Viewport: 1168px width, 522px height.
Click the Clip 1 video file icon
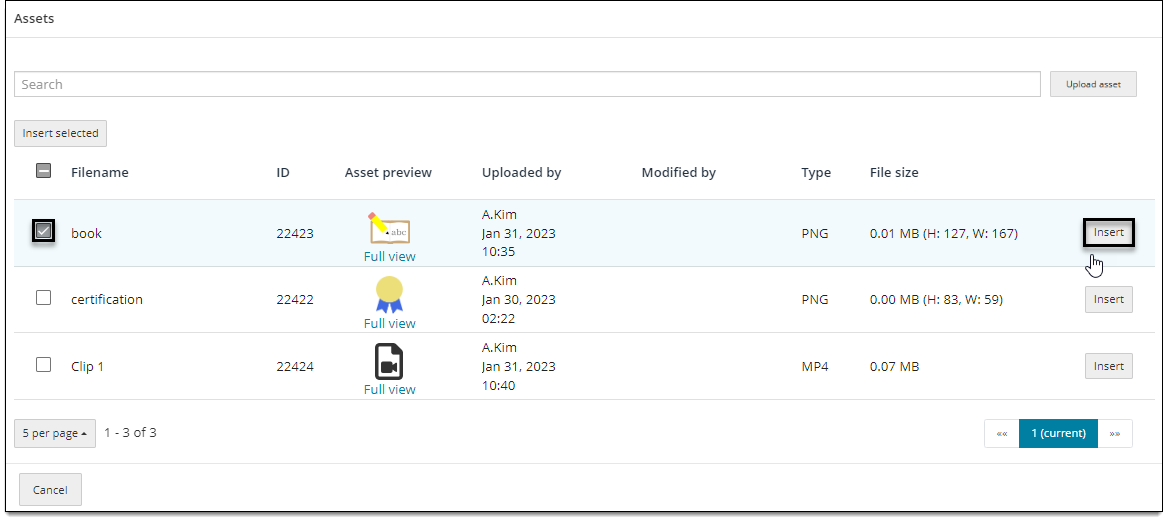click(x=388, y=361)
